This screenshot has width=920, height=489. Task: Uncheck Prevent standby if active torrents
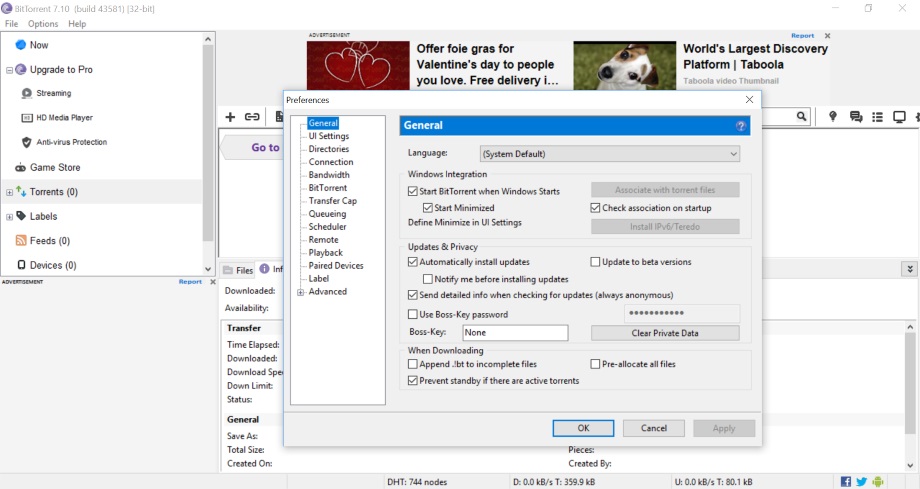click(x=413, y=380)
